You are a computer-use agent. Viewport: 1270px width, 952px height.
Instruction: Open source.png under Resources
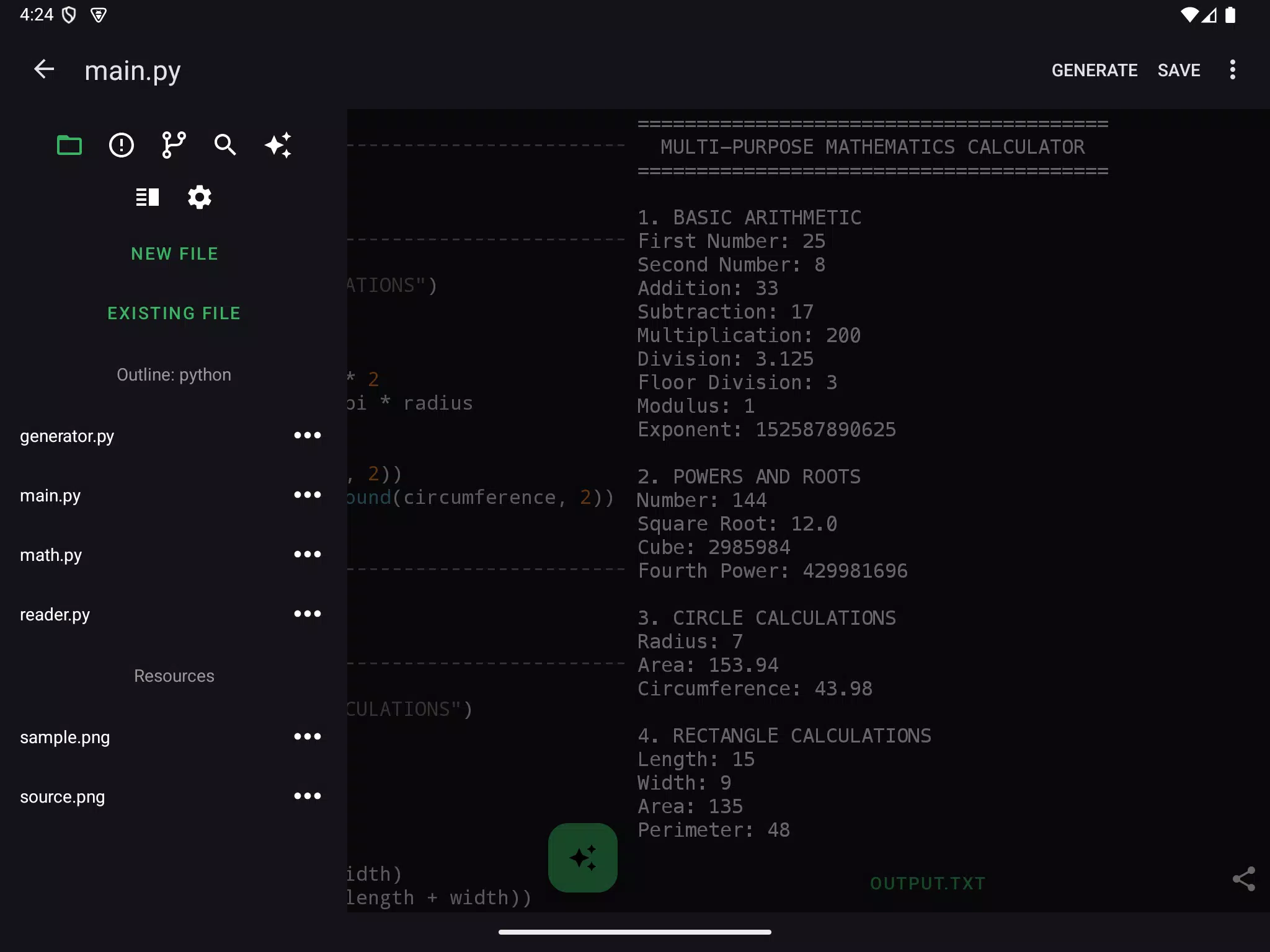click(x=62, y=796)
